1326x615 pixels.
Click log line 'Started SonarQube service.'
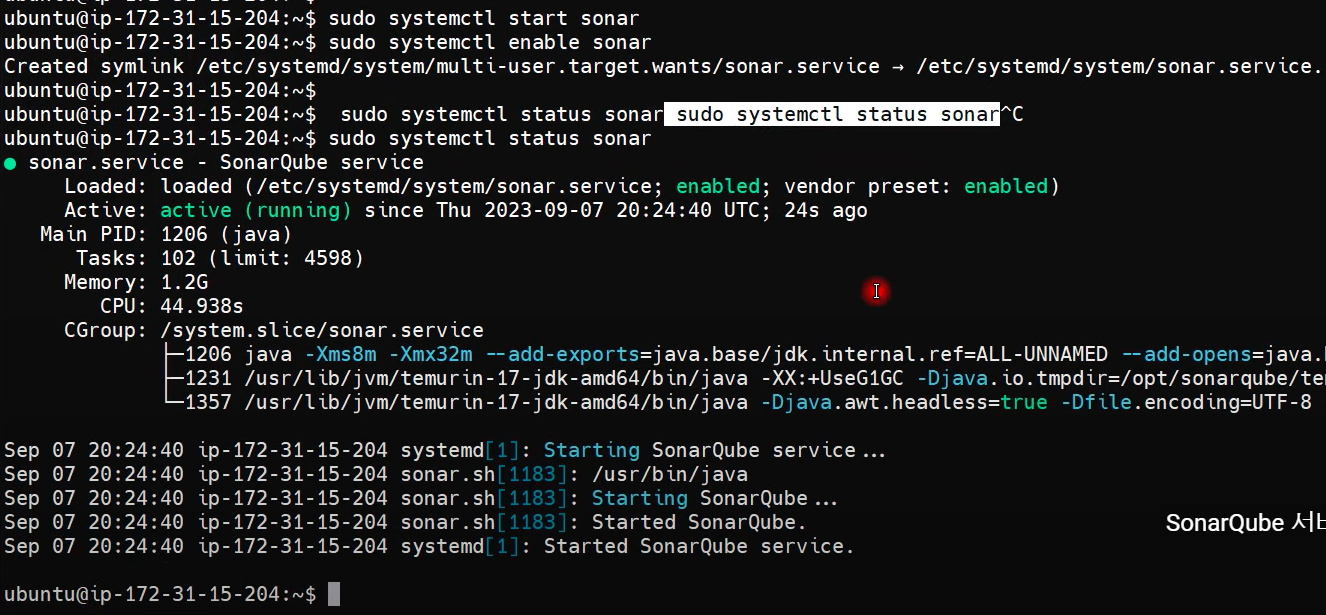click(x=430, y=546)
